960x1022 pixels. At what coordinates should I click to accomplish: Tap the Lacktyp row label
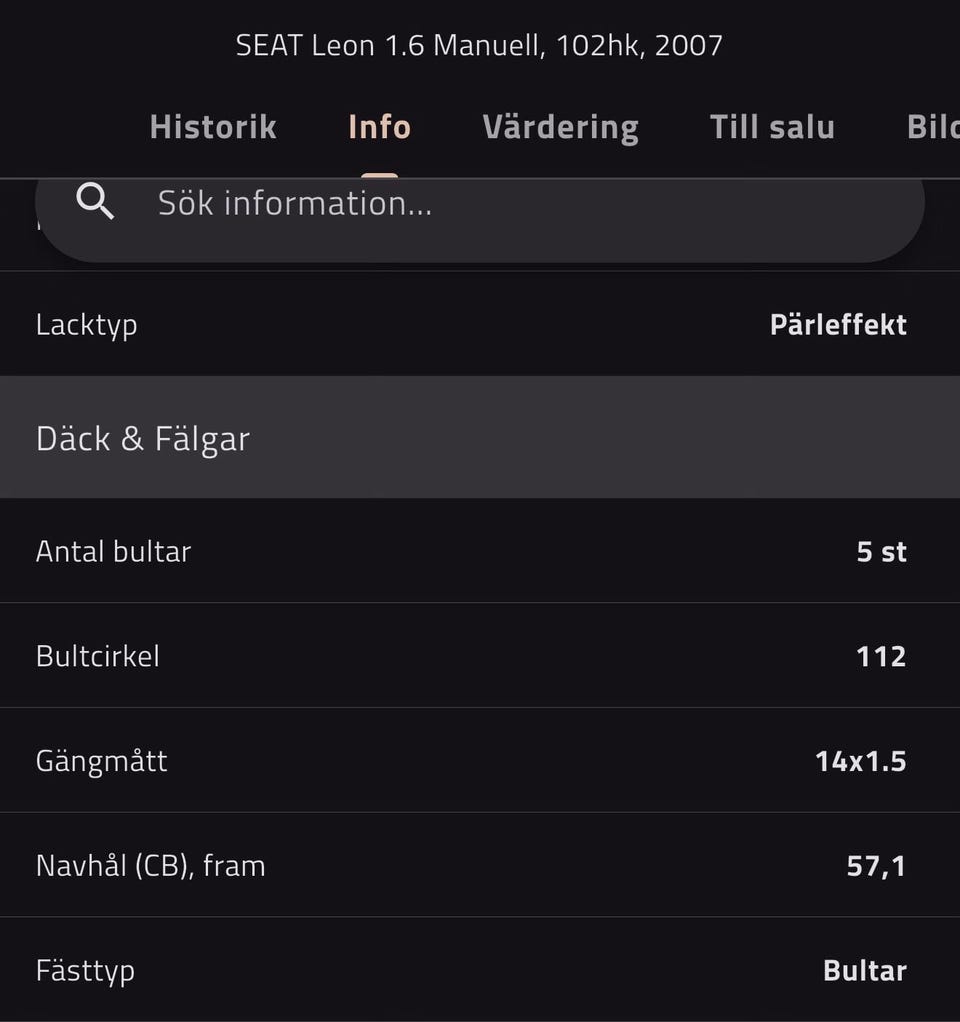[x=87, y=325]
